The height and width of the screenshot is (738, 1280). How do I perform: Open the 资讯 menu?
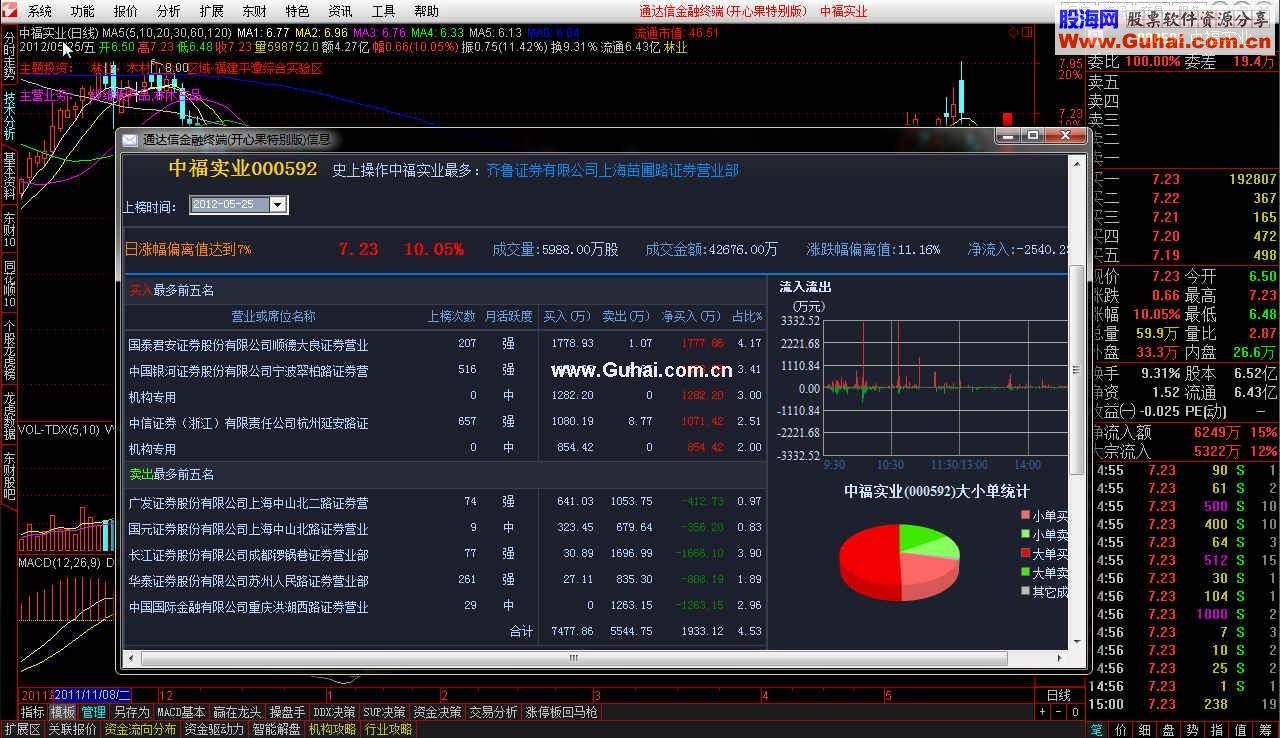[340, 11]
